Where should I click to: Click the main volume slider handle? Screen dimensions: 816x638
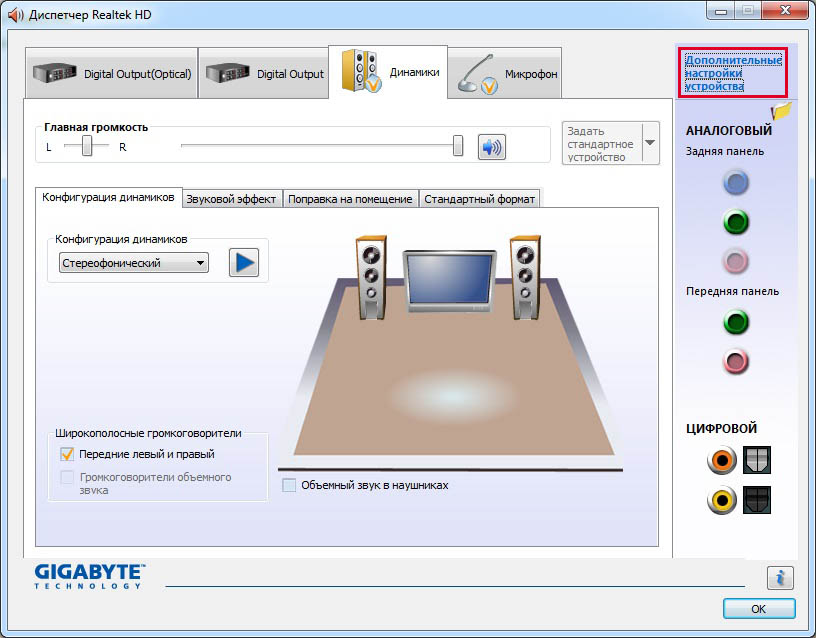(458, 146)
